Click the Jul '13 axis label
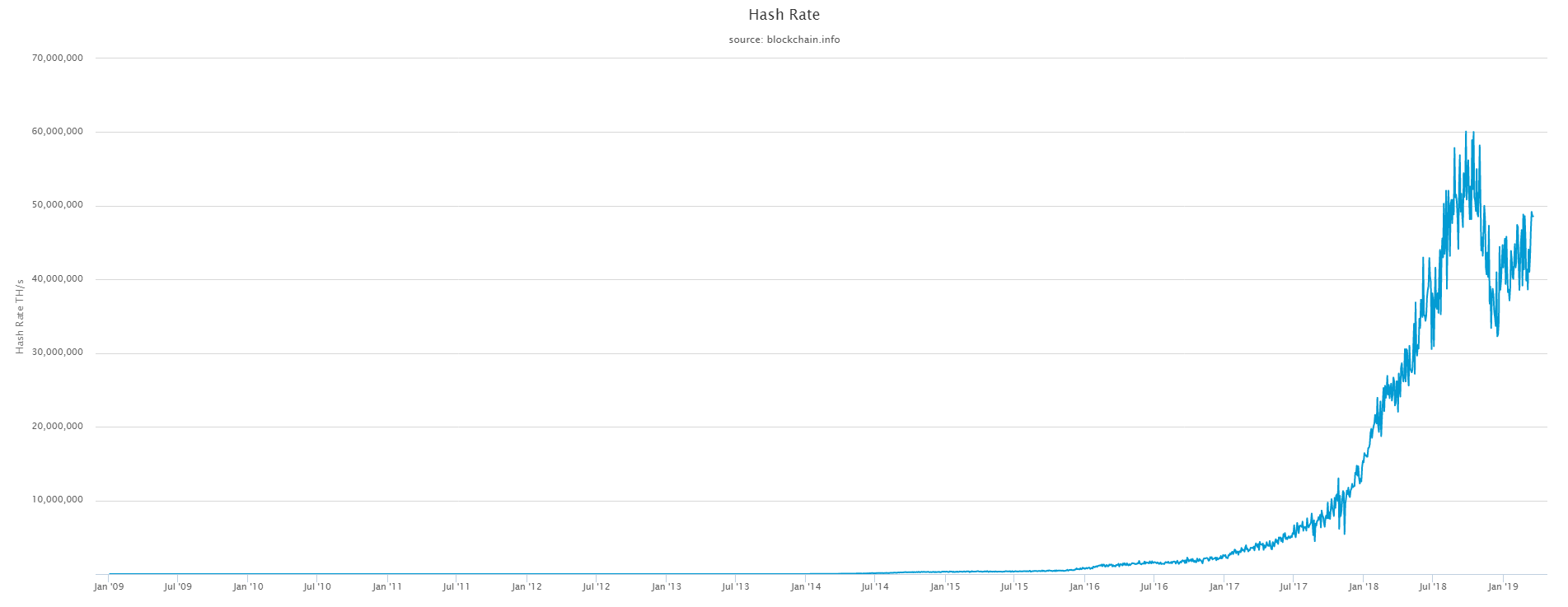The width and height of the screenshot is (1568, 607). 736,587
